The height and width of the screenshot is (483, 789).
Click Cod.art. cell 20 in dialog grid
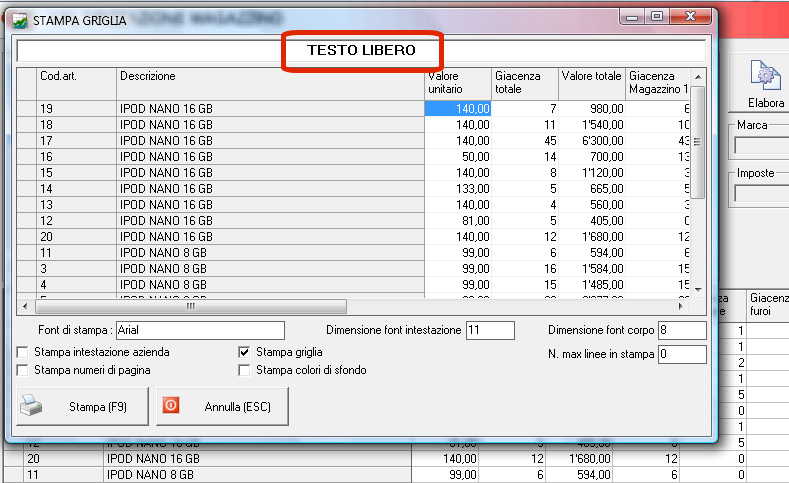(x=76, y=237)
